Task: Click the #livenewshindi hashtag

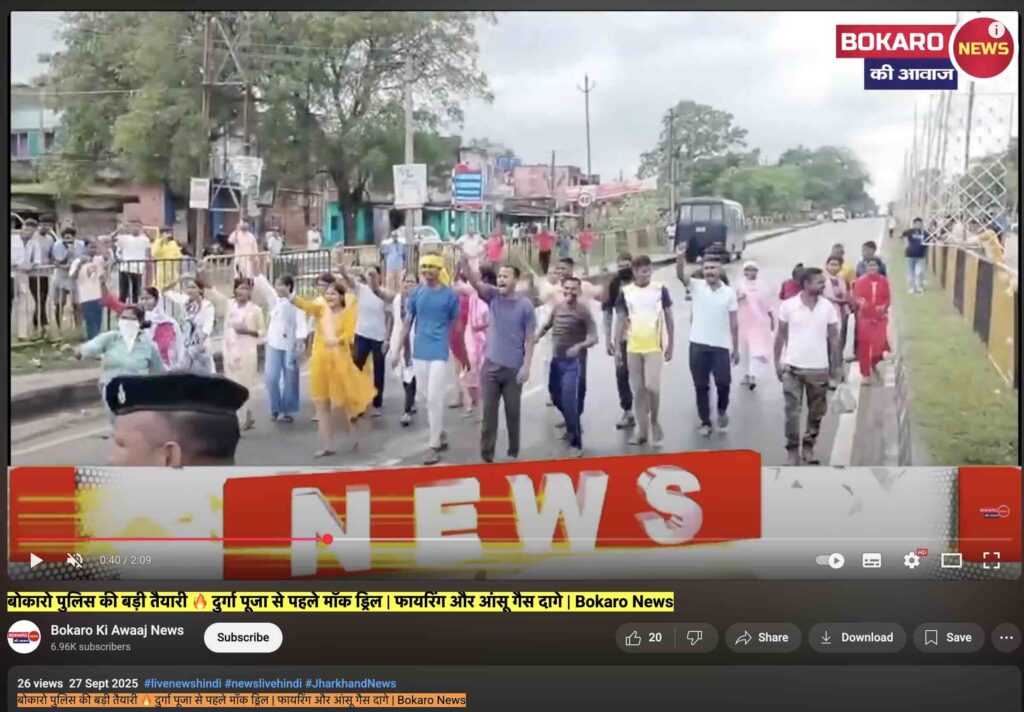Action: [182, 684]
